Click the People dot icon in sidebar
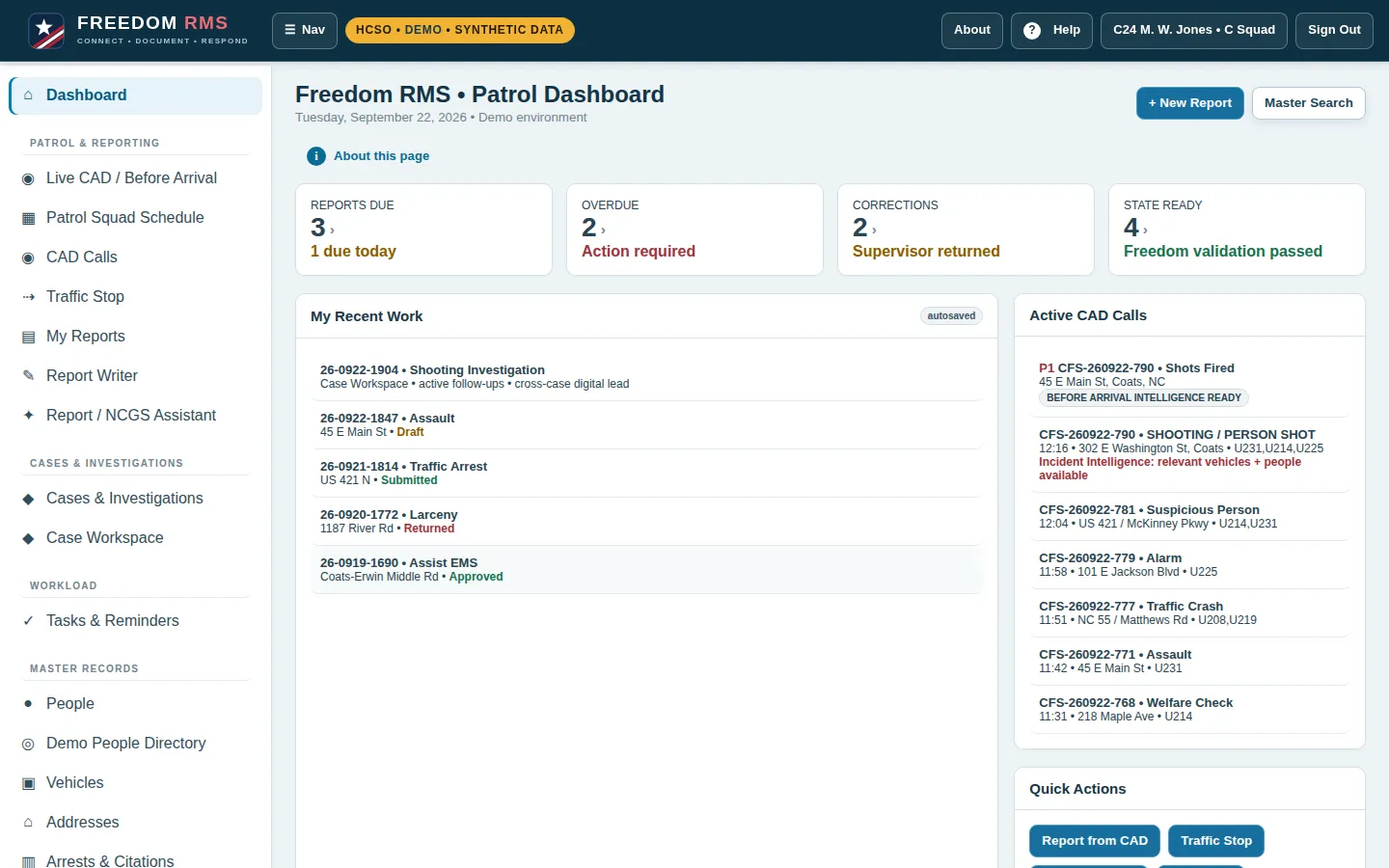Screen dimensions: 1389x868 tap(28, 704)
